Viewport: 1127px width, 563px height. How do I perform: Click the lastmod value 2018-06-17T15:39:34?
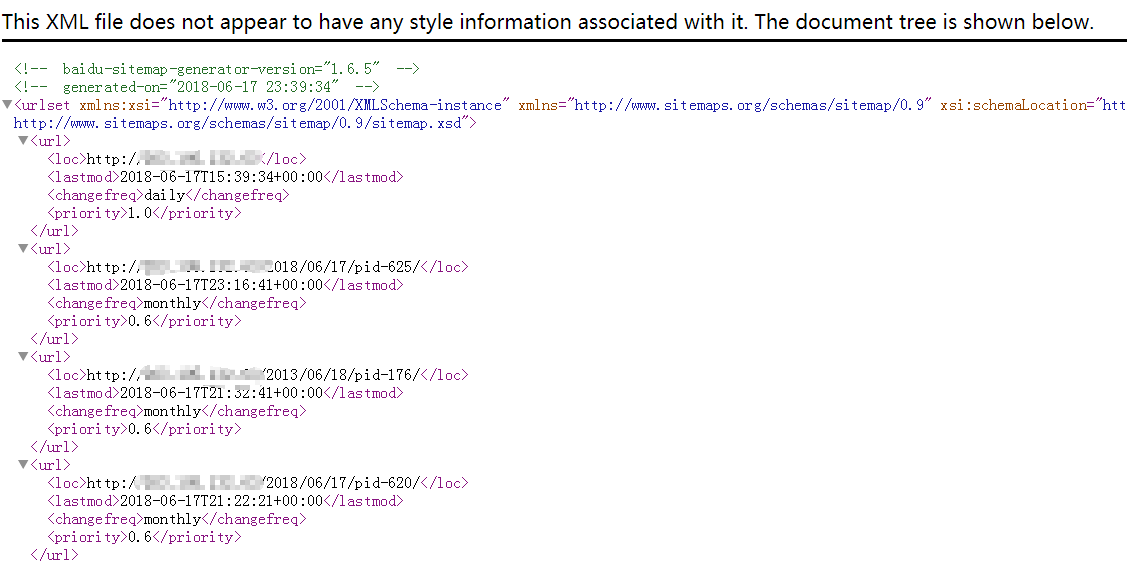coord(221,177)
